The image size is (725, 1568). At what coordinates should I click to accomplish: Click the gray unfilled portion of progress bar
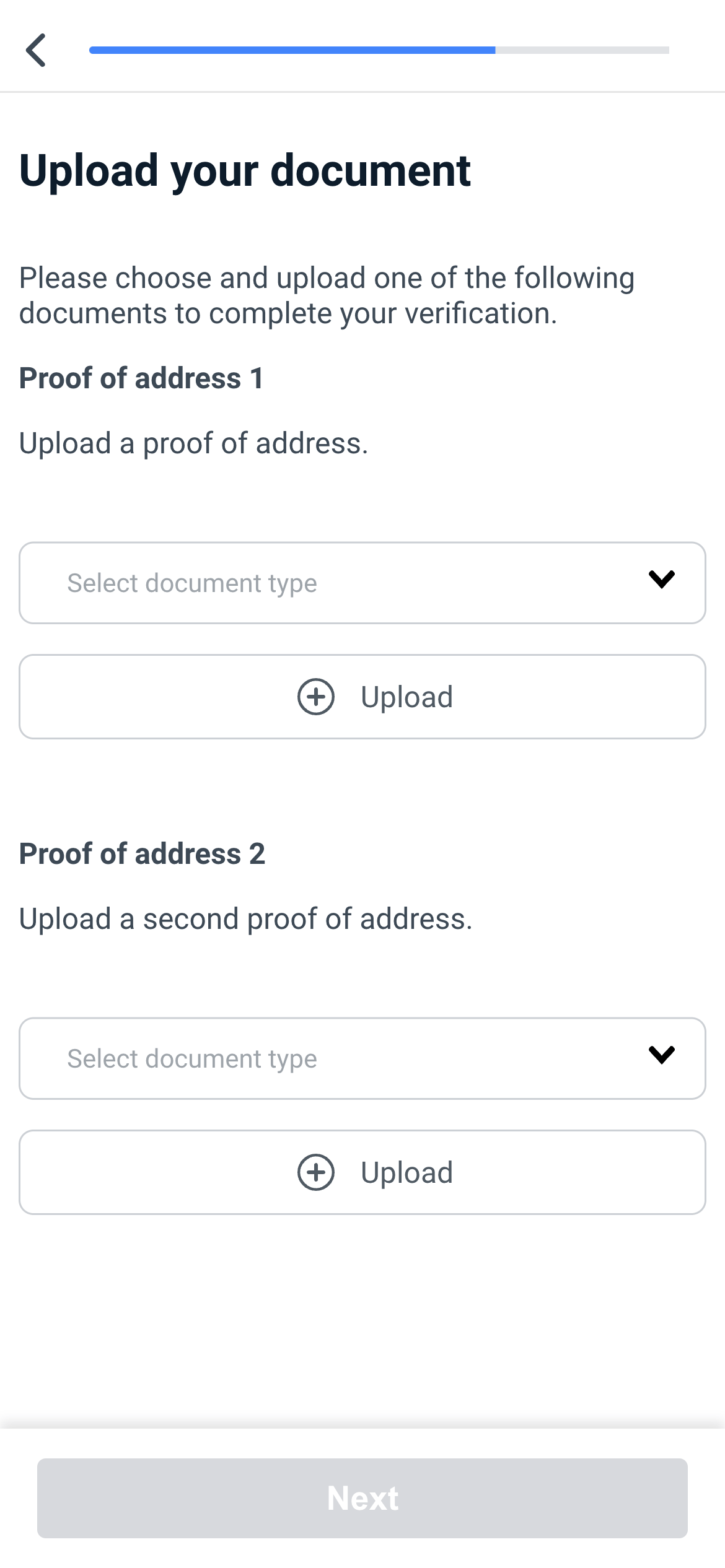[x=582, y=50]
